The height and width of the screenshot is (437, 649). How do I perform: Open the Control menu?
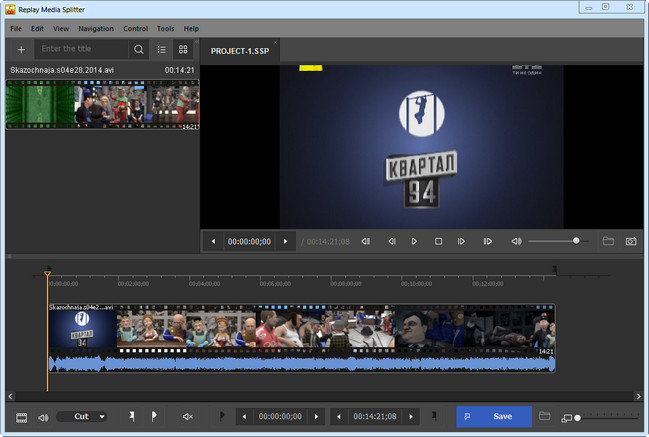135,29
